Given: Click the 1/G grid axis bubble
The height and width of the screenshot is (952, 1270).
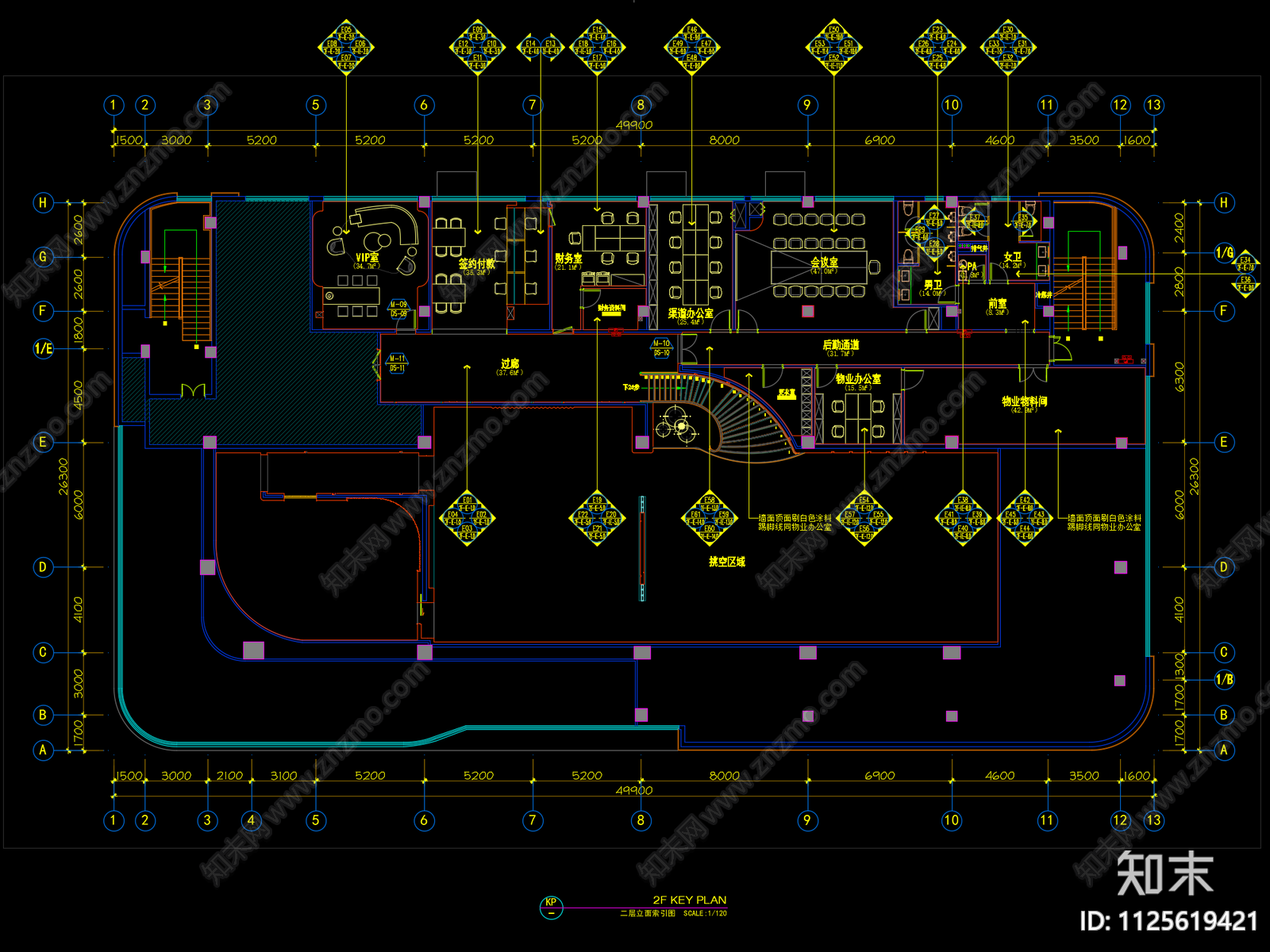Looking at the screenshot, I should click(x=1225, y=253).
